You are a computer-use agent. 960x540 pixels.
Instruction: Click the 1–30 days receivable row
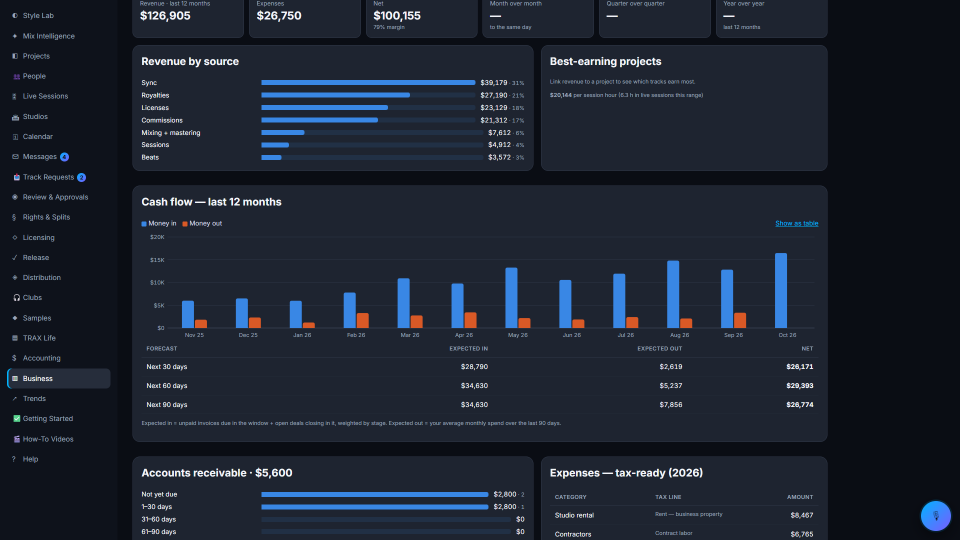click(x=332, y=507)
